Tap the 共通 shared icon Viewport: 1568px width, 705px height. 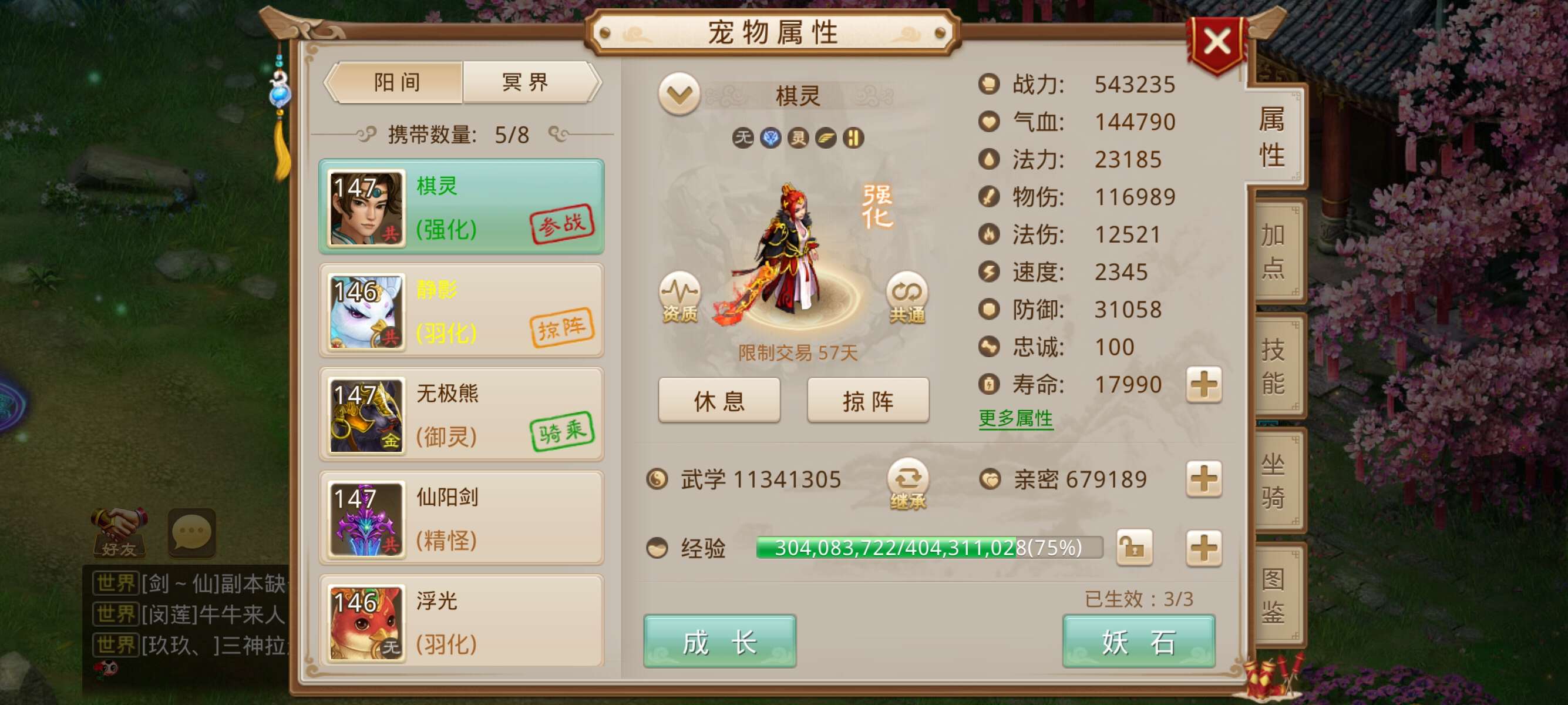[907, 297]
